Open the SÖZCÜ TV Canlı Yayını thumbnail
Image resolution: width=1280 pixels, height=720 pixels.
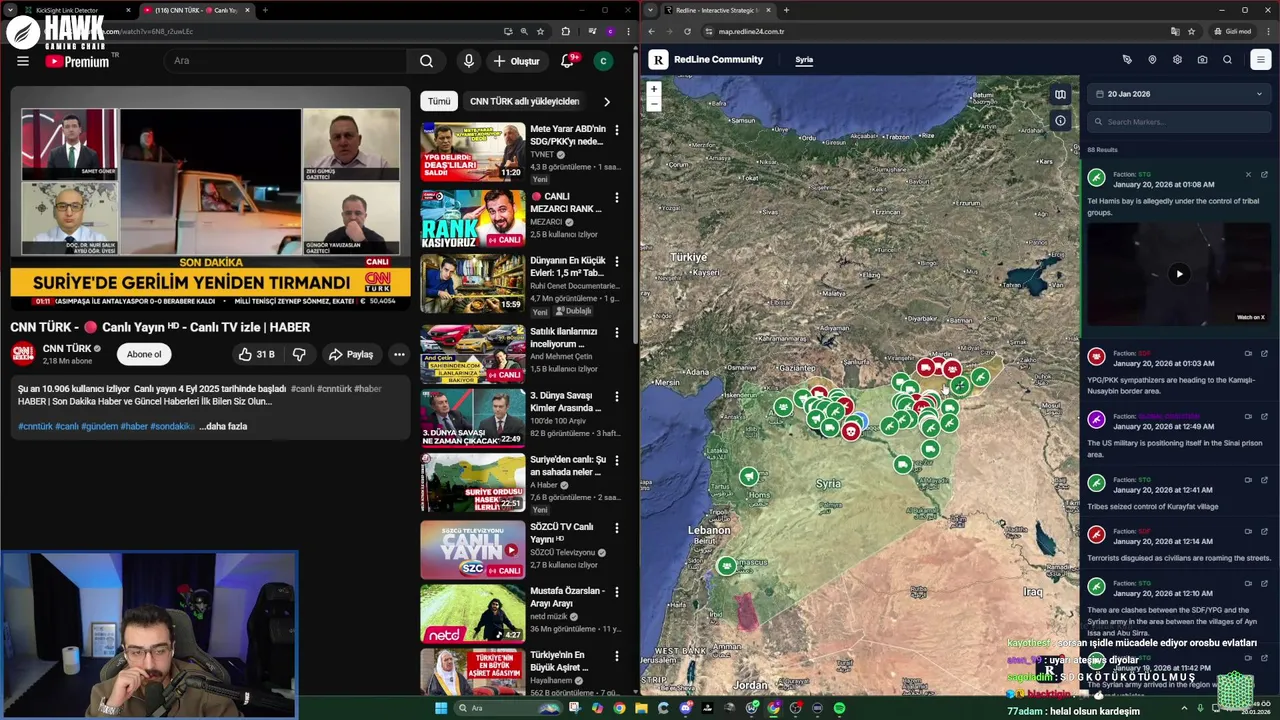tap(472, 549)
